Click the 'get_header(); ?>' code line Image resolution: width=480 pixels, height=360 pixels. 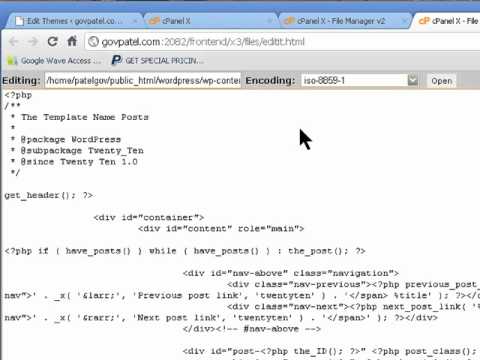click(49, 195)
